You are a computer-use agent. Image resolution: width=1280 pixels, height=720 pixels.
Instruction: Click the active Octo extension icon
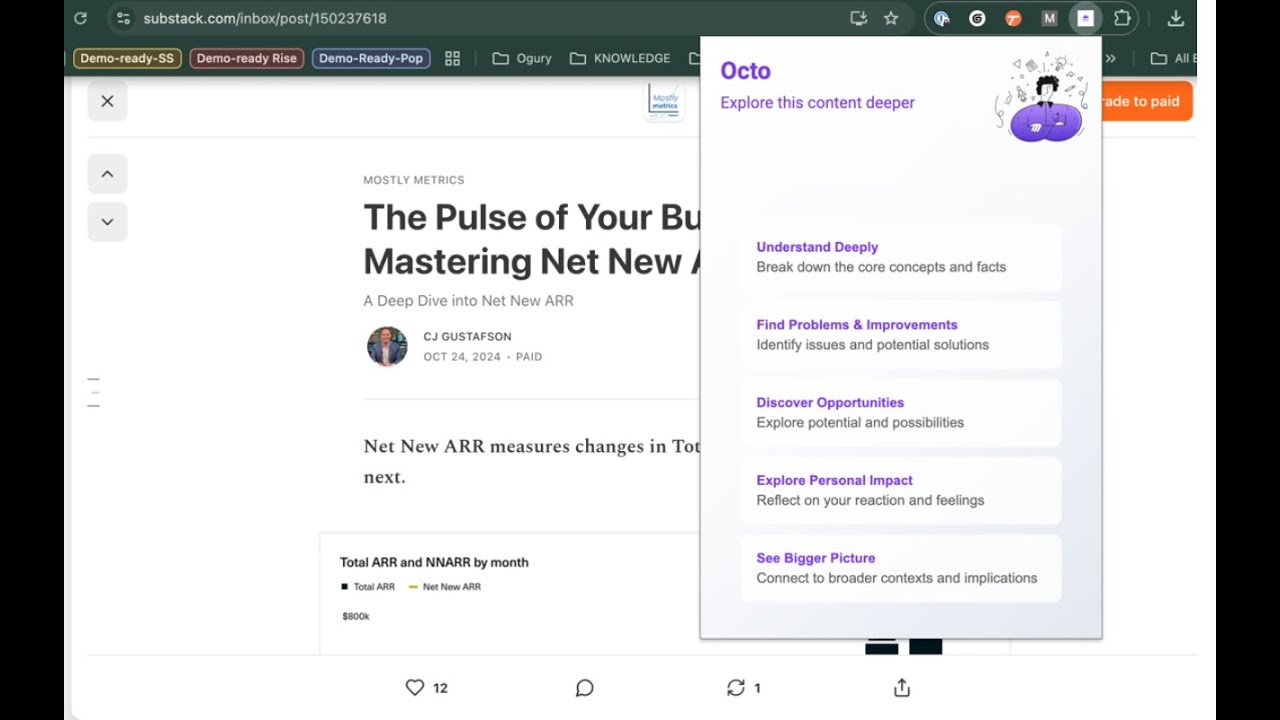click(1085, 18)
